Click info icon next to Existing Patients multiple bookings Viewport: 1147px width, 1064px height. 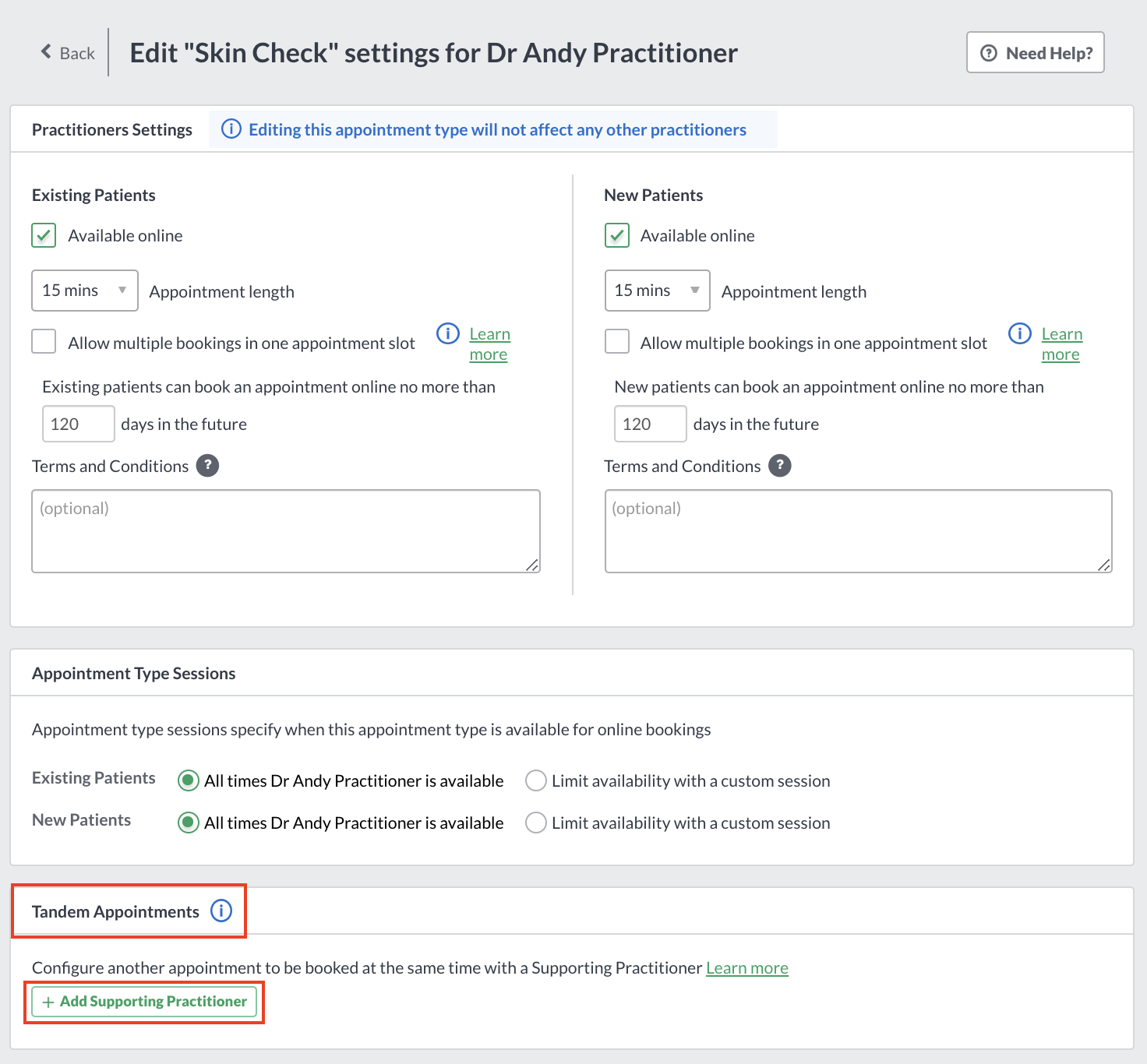(448, 333)
